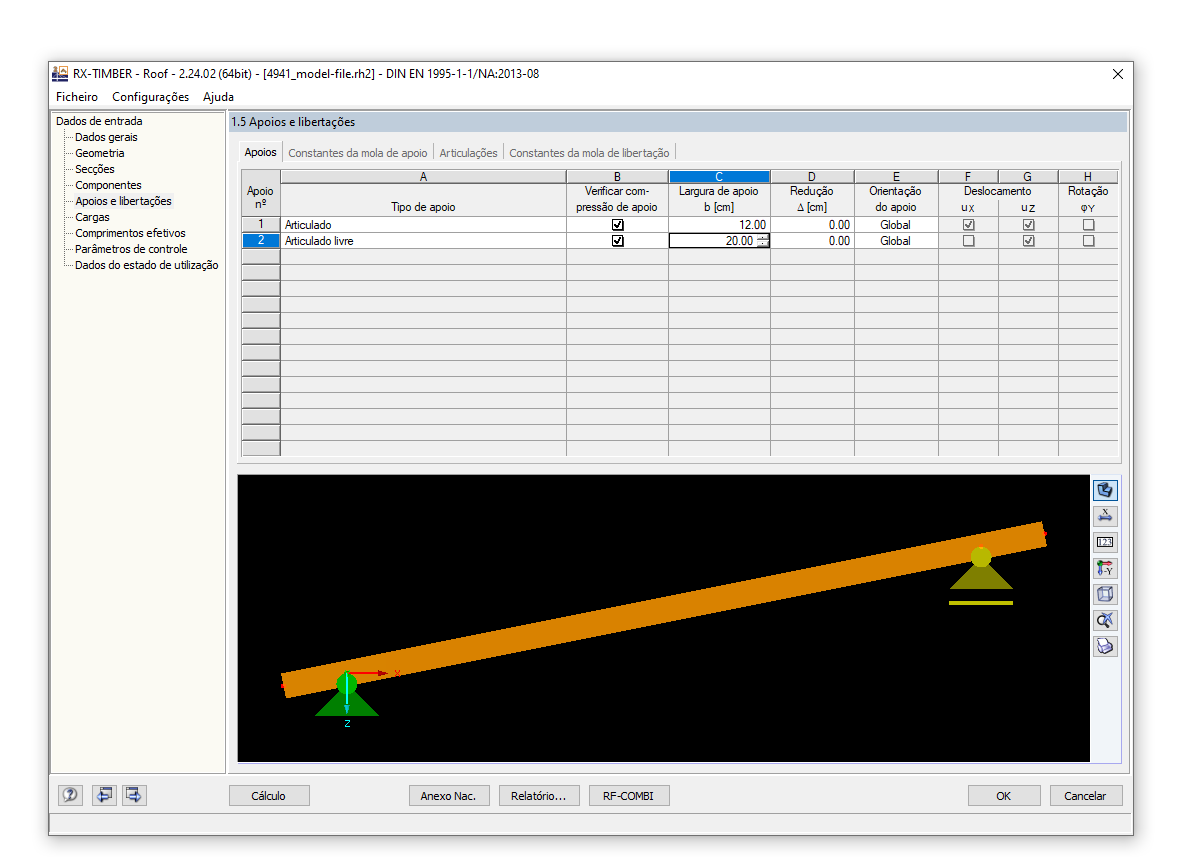Image resolution: width=1195 pixels, height=857 pixels.
Task: Select the -Y axis view icon
Action: (1104, 568)
